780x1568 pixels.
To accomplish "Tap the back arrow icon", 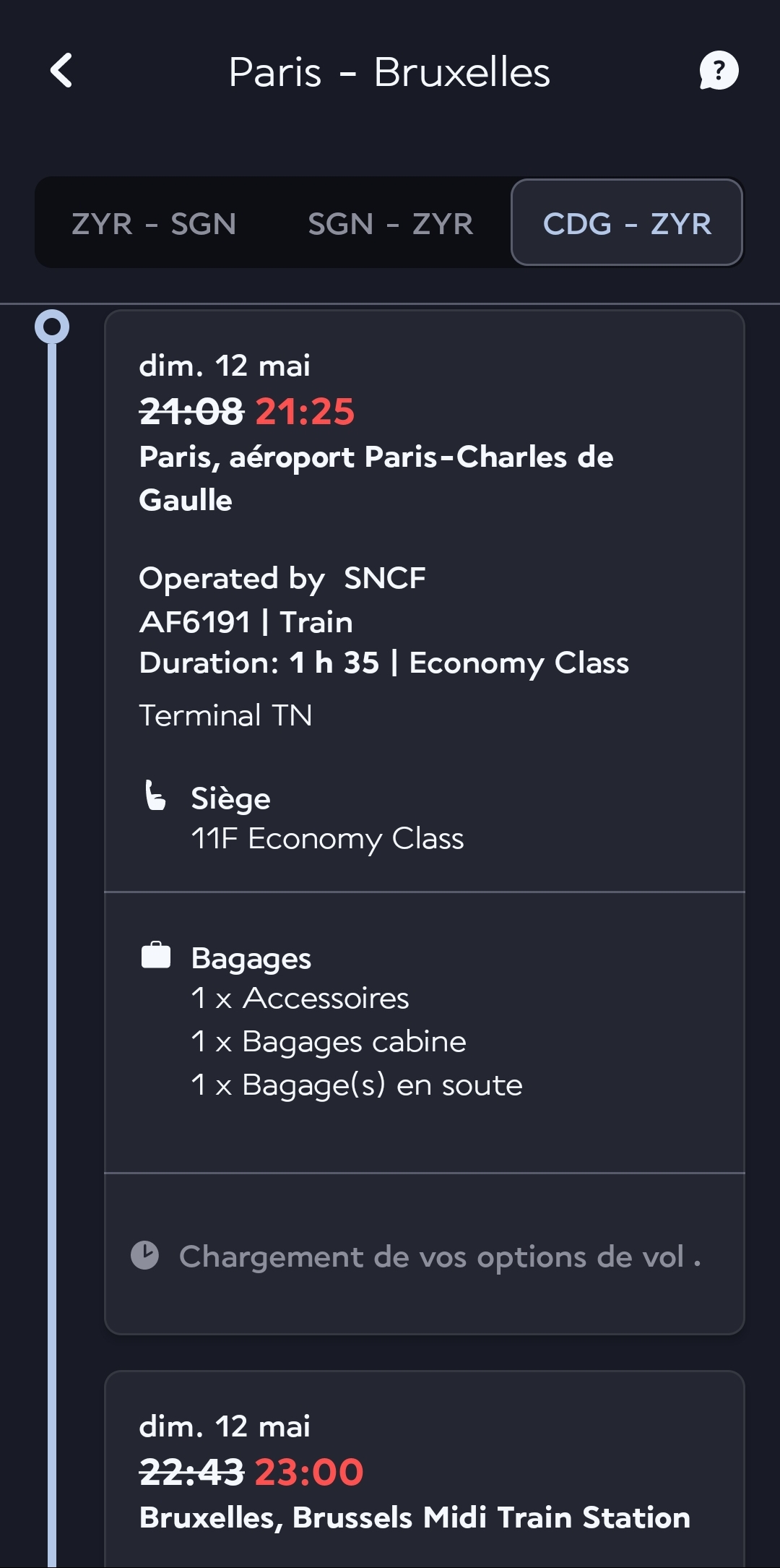I will [62, 71].
